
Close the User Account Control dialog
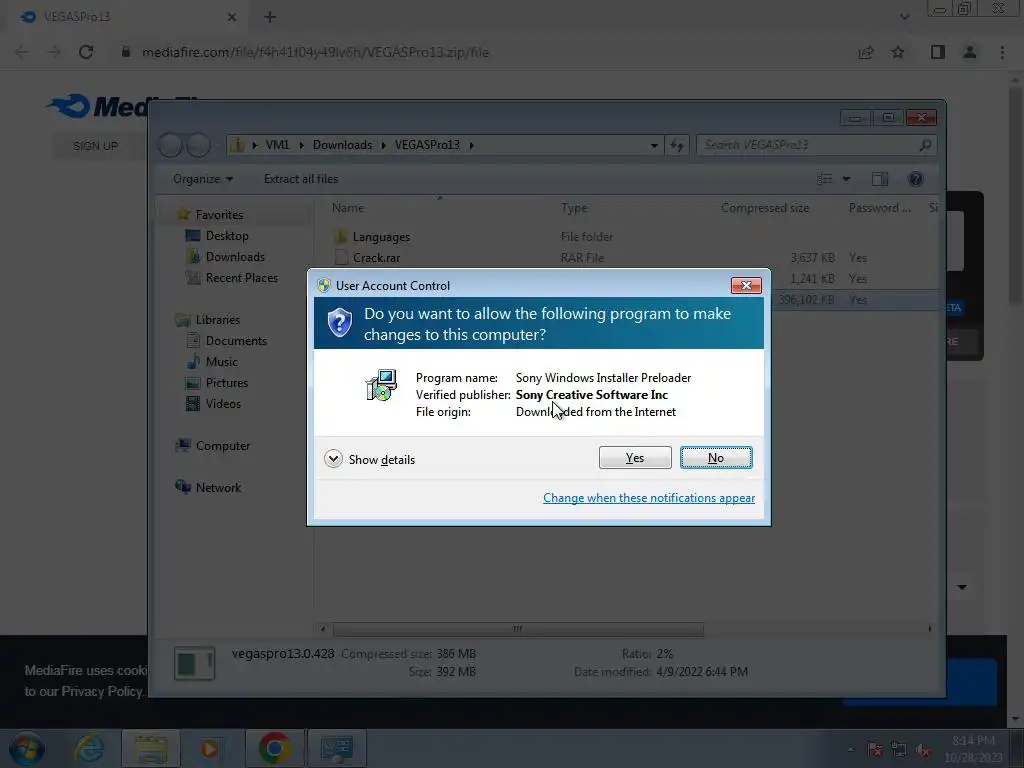[x=746, y=285]
